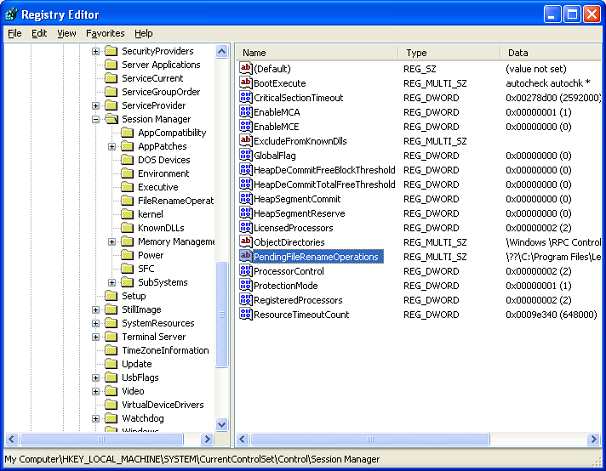Screen dimensions: 606x471
Task: Select the FileRenameOperations key
Action: (176, 201)
